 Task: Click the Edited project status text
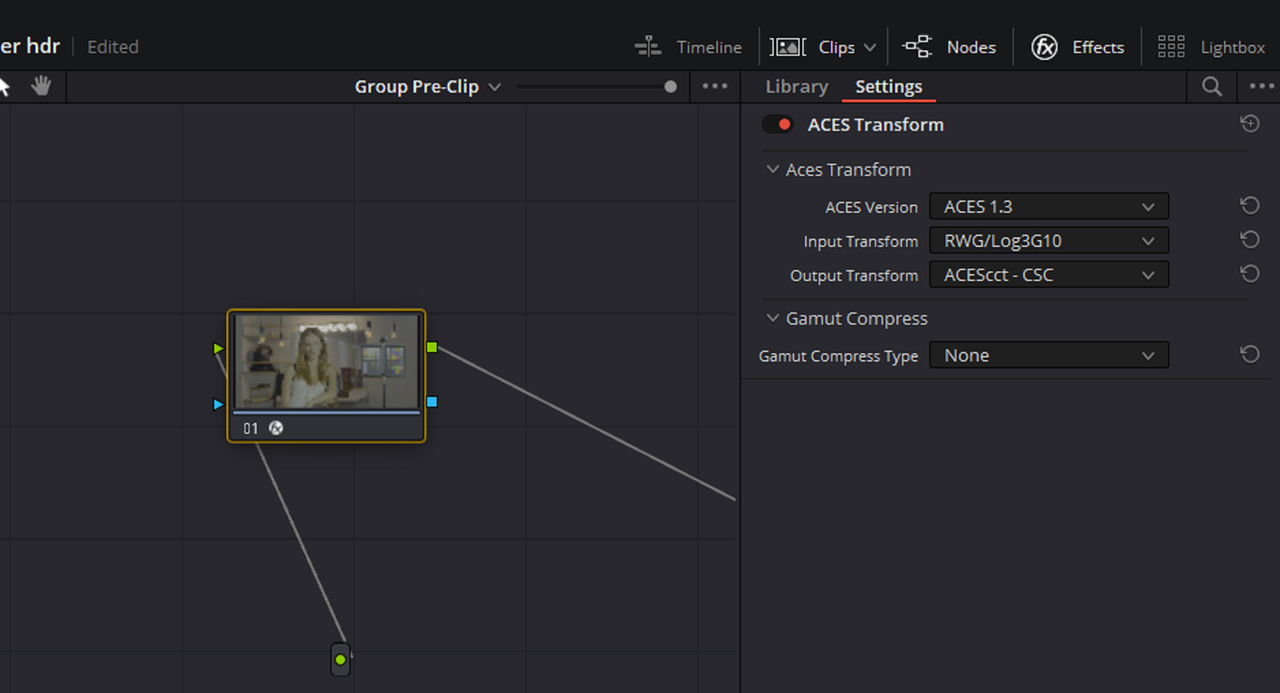[x=113, y=47]
